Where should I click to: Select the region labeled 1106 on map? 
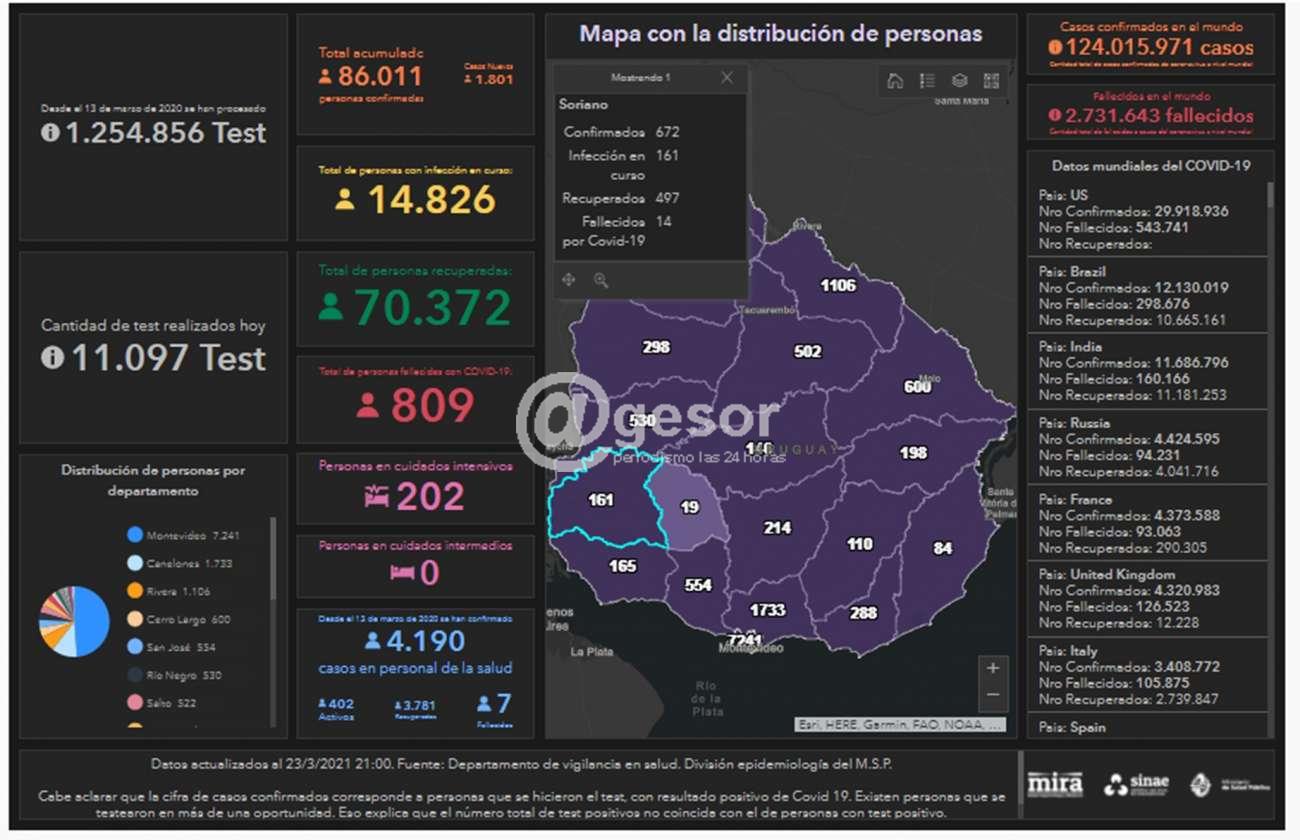tap(838, 285)
